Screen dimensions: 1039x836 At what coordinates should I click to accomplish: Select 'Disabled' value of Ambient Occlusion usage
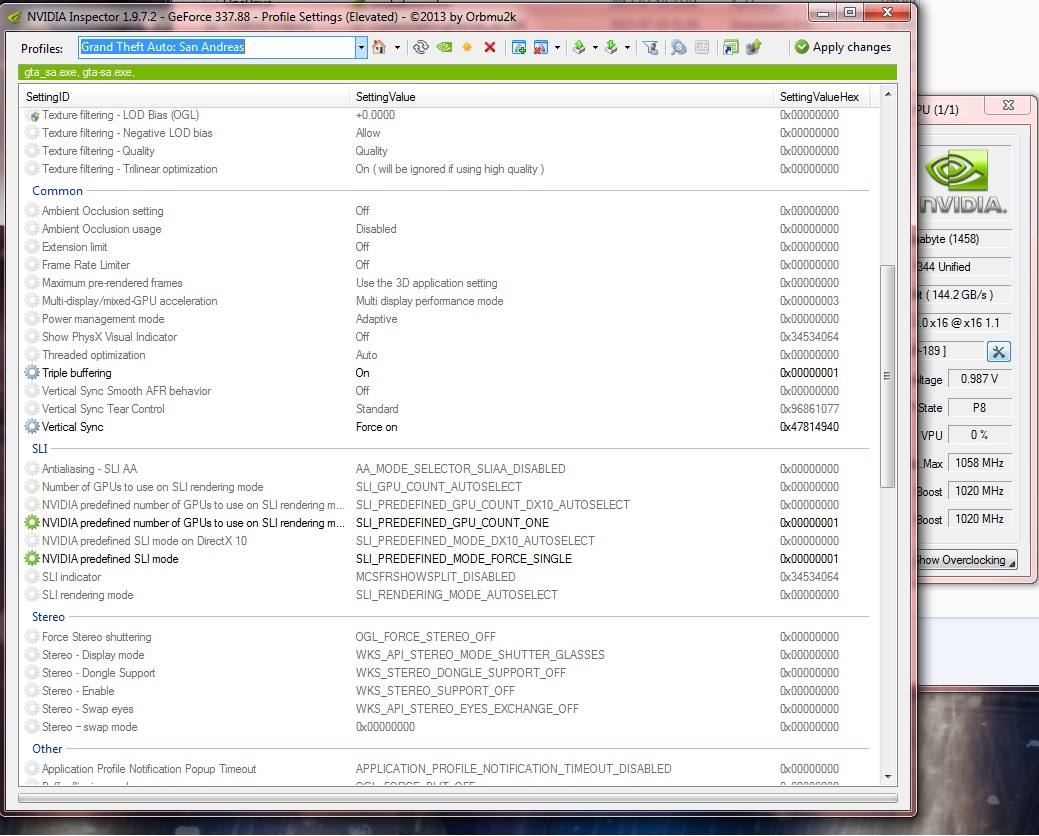376,229
